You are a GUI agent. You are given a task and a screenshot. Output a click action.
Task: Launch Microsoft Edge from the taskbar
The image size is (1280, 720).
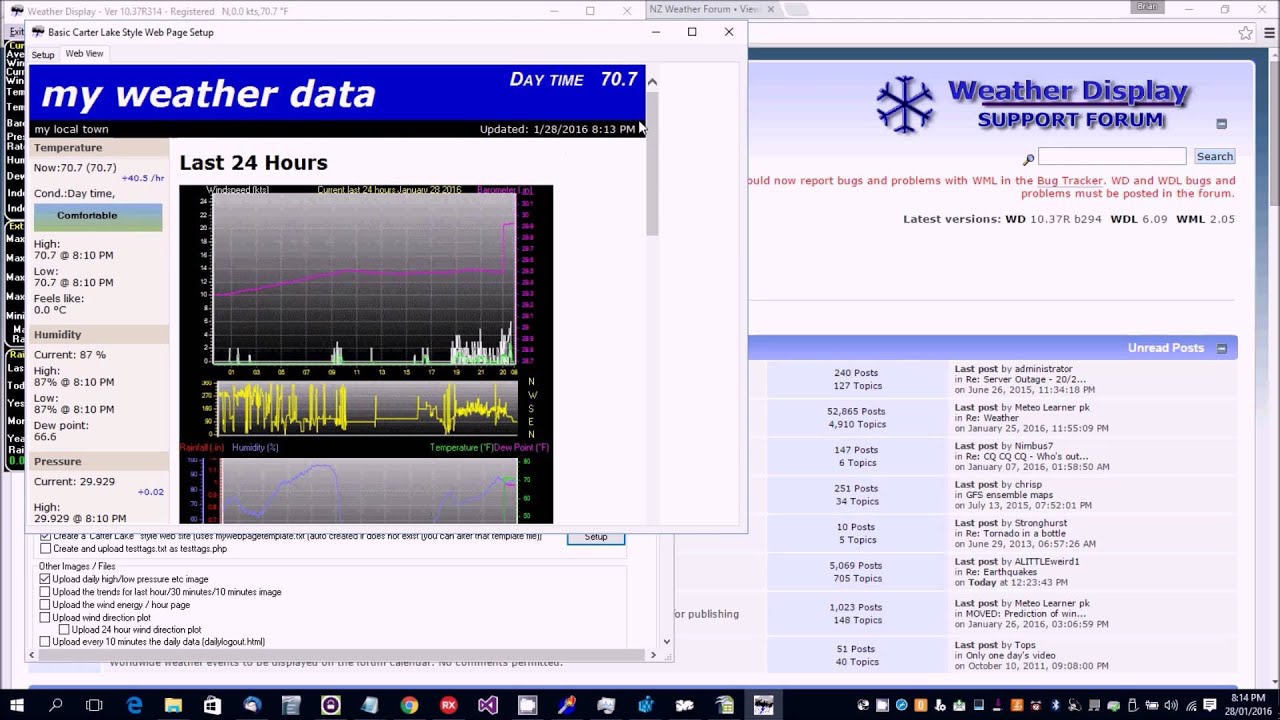(x=134, y=705)
